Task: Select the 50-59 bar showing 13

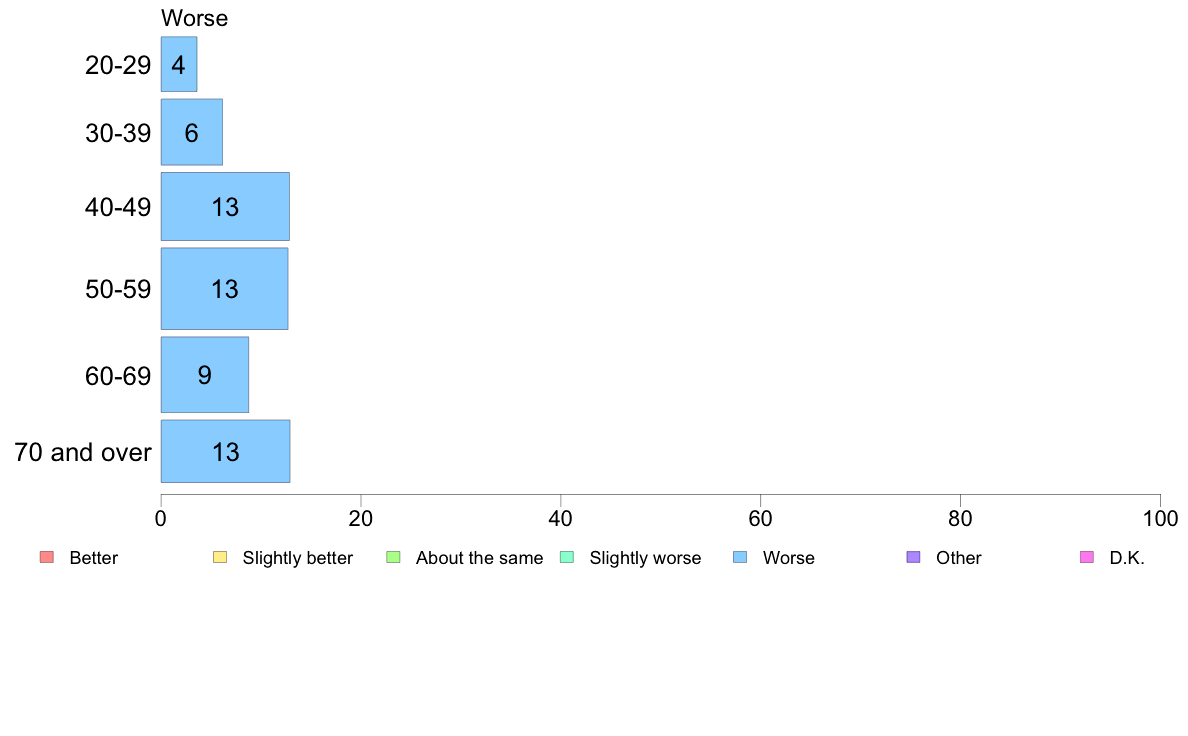Action: [x=224, y=289]
